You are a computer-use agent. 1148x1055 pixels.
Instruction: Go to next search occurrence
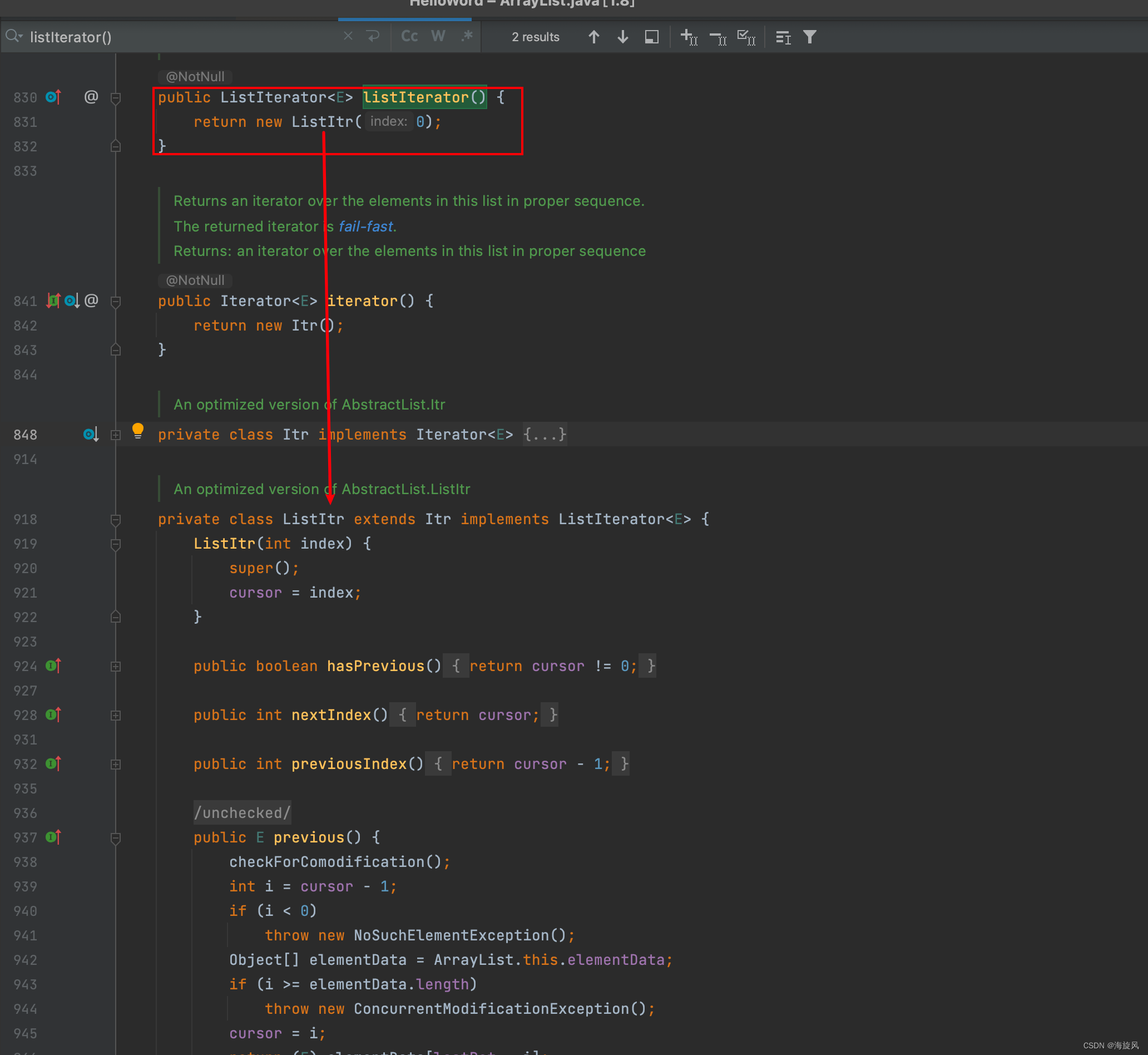(623, 37)
